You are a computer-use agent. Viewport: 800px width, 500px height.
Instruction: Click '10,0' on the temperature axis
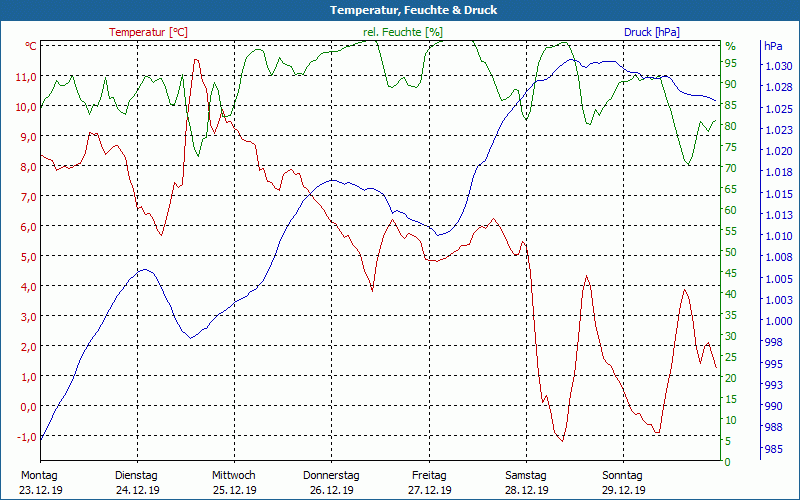[27, 107]
